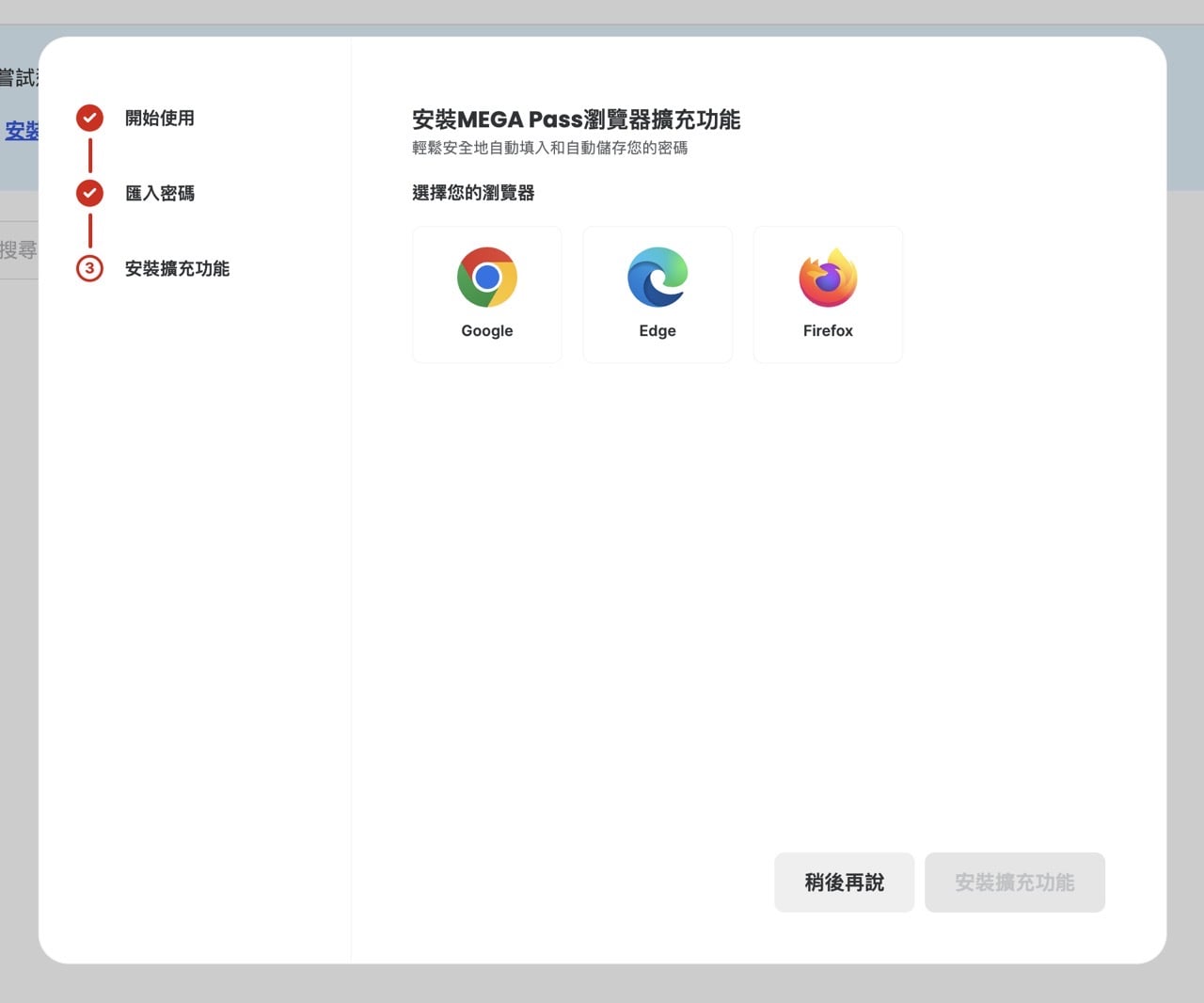Click the 選擇您的瀏覽器 label
The height and width of the screenshot is (1003, 1204).
click(473, 193)
